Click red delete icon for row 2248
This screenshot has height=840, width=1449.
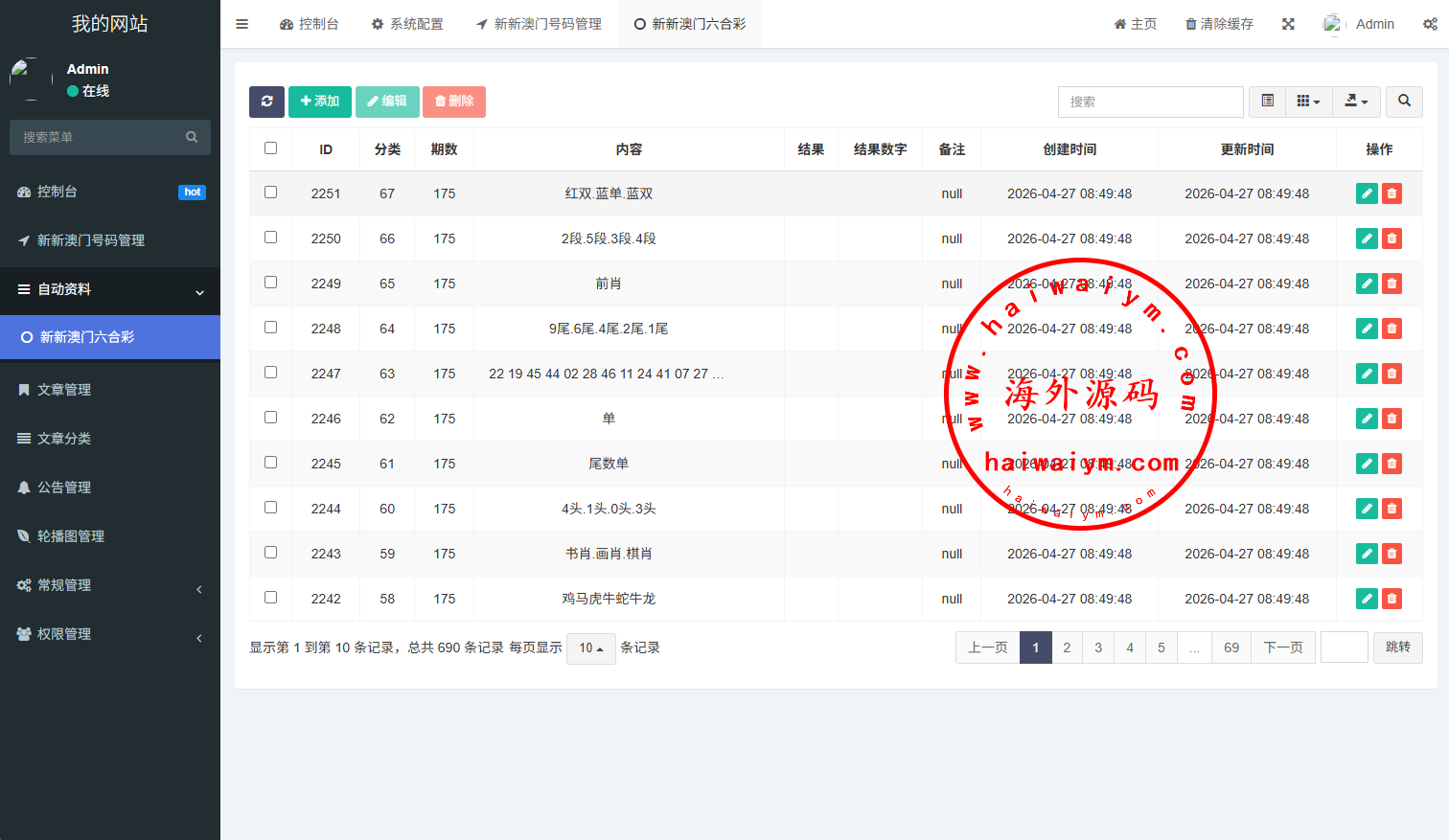(x=1391, y=329)
